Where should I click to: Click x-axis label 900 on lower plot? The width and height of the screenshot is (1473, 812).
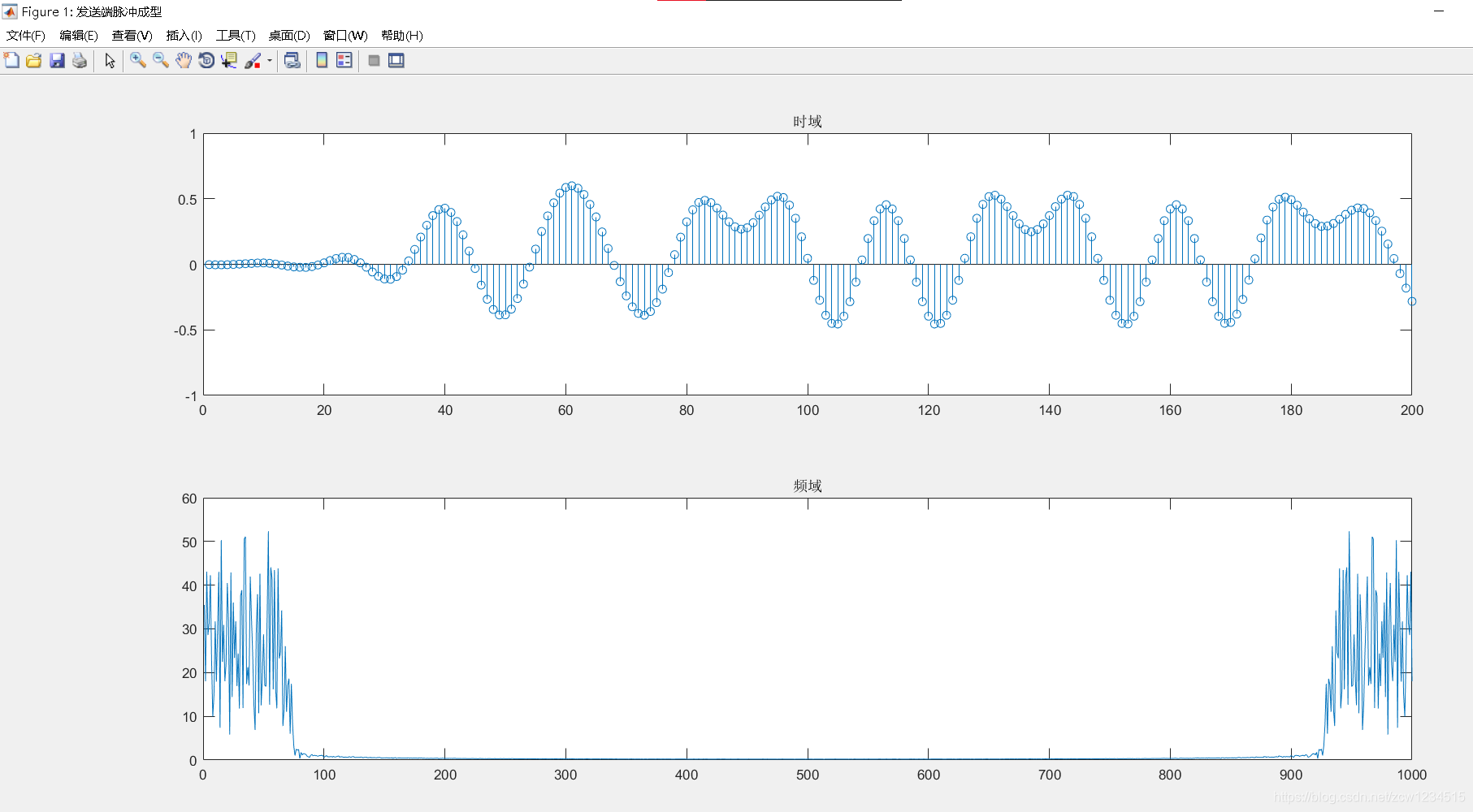[1291, 775]
